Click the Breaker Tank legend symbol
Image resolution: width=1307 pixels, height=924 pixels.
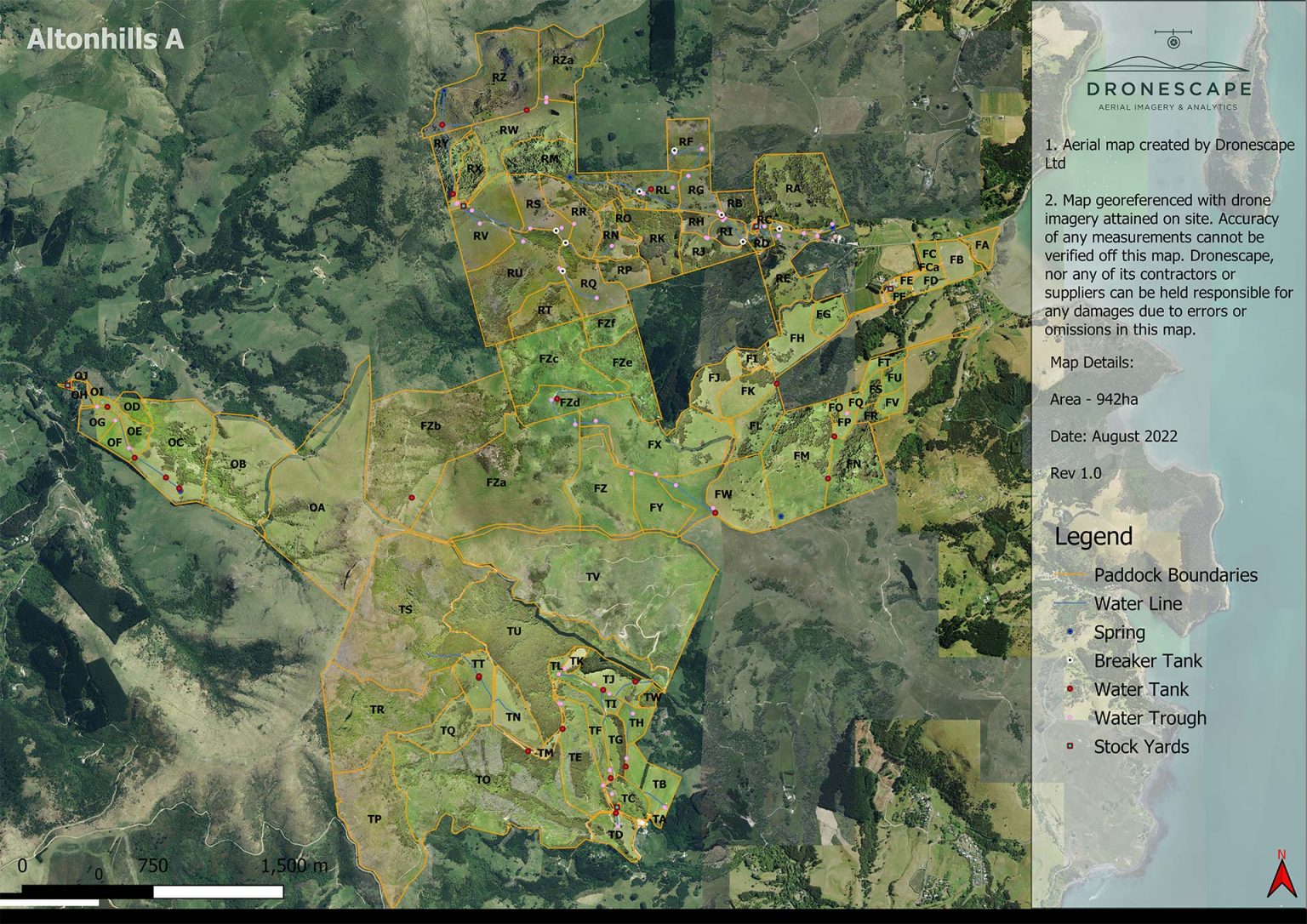click(x=1070, y=660)
